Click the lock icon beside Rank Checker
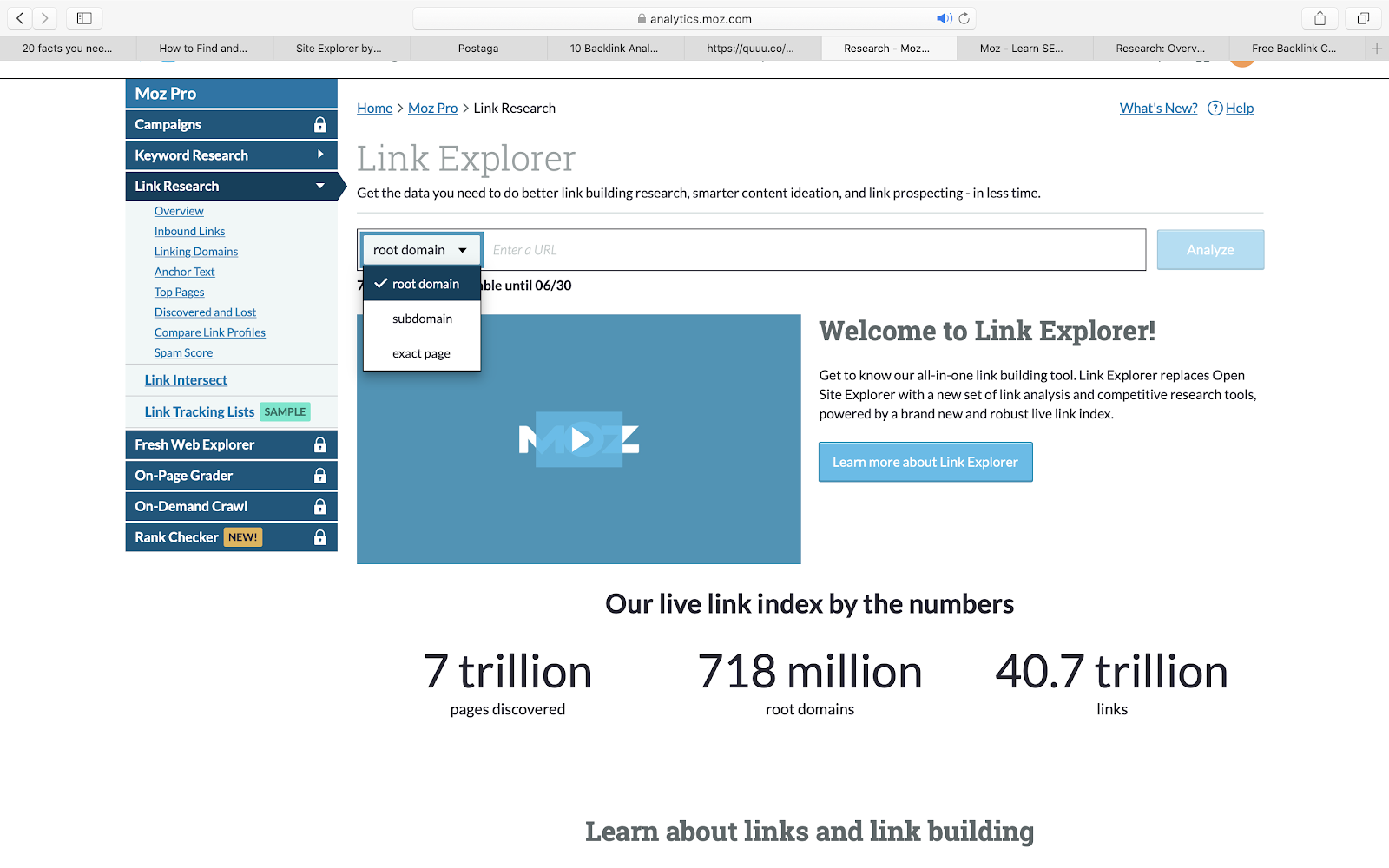This screenshot has width=1389, height=868. click(320, 537)
